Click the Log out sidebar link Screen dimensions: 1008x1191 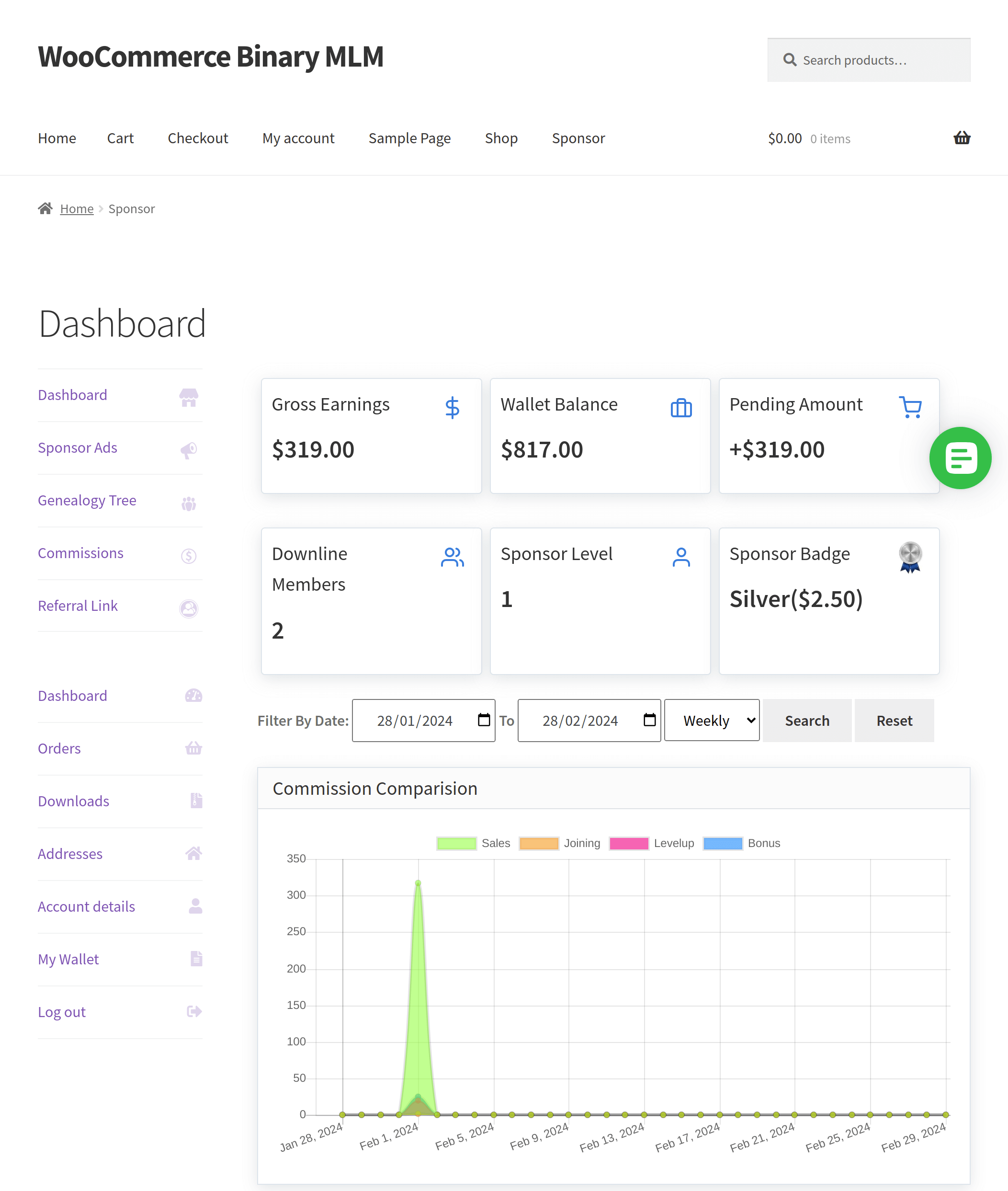62,1012
